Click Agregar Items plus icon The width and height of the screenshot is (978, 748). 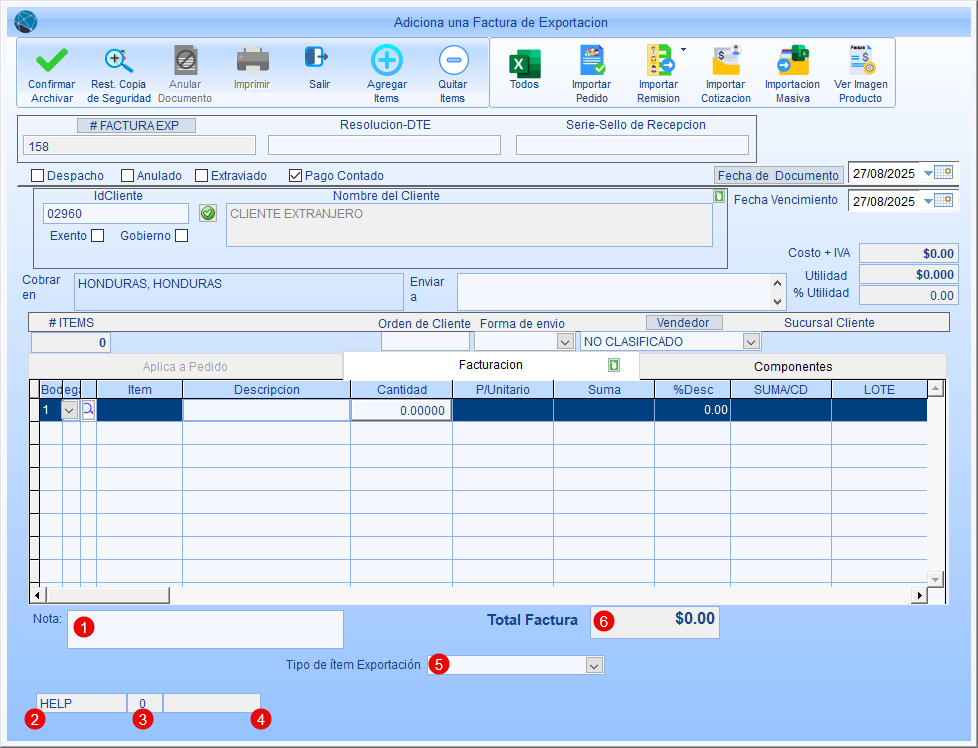click(x=386, y=60)
